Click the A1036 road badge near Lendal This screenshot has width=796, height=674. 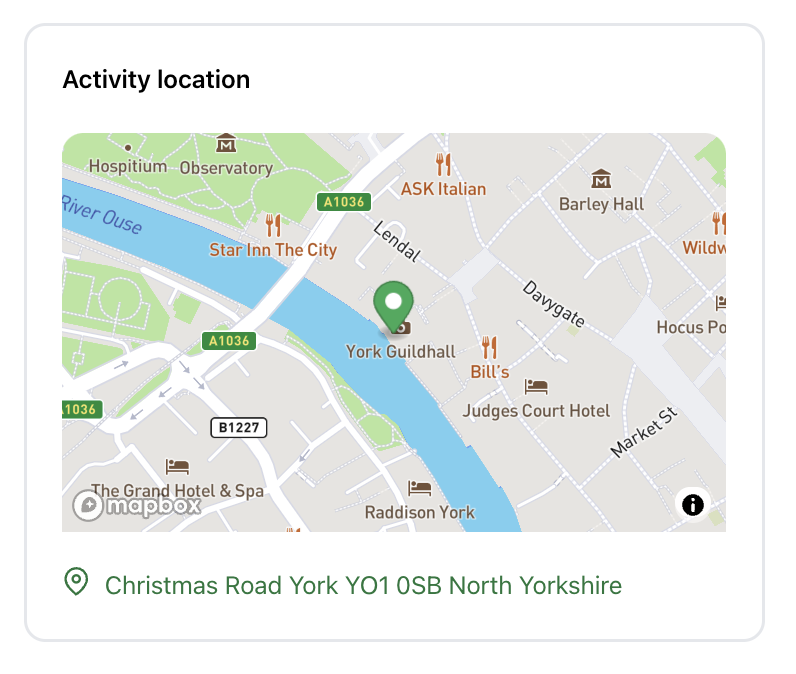(344, 202)
